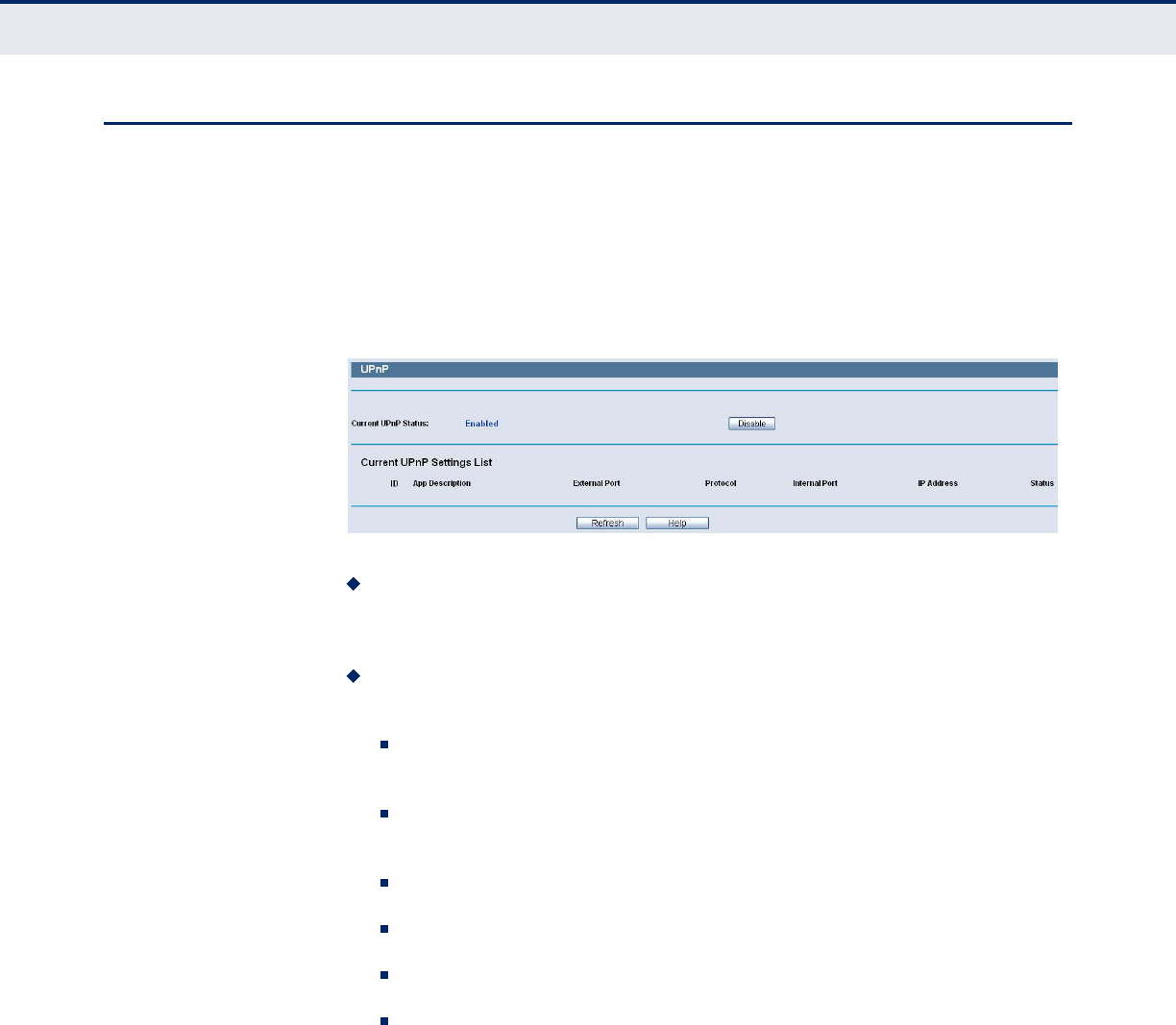Click the Protocol column header

click(x=721, y=483)
